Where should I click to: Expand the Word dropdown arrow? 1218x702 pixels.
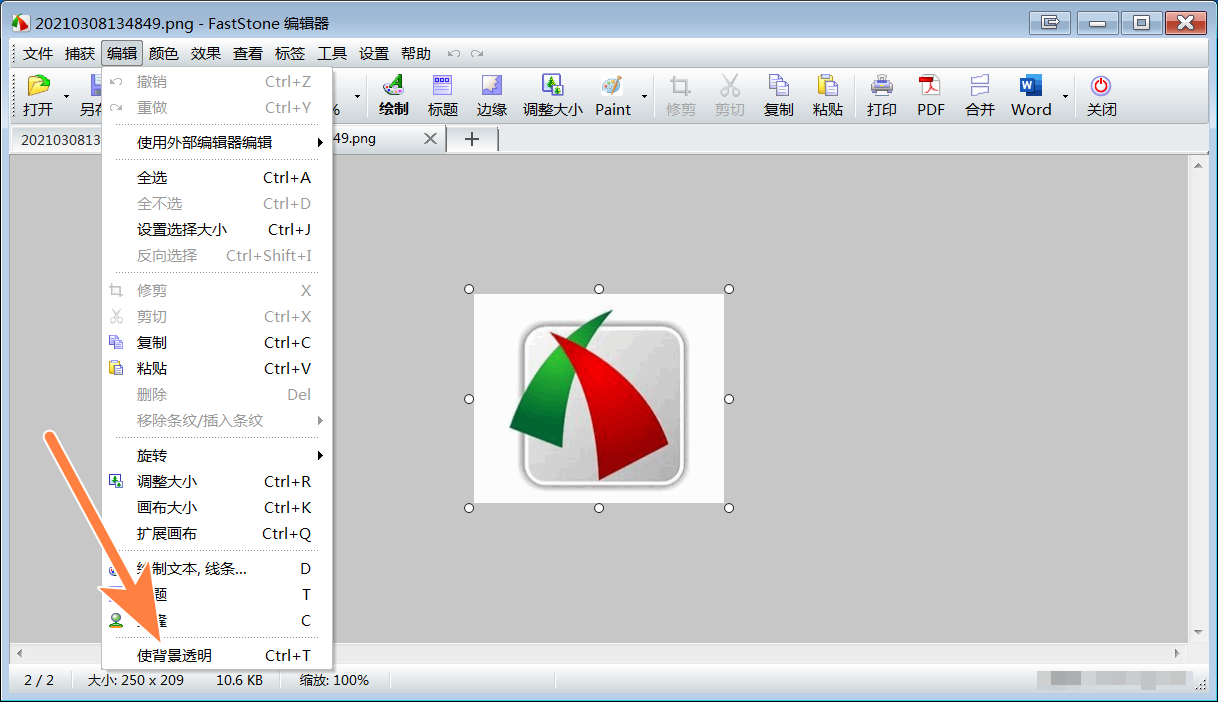pos(1065,97)
